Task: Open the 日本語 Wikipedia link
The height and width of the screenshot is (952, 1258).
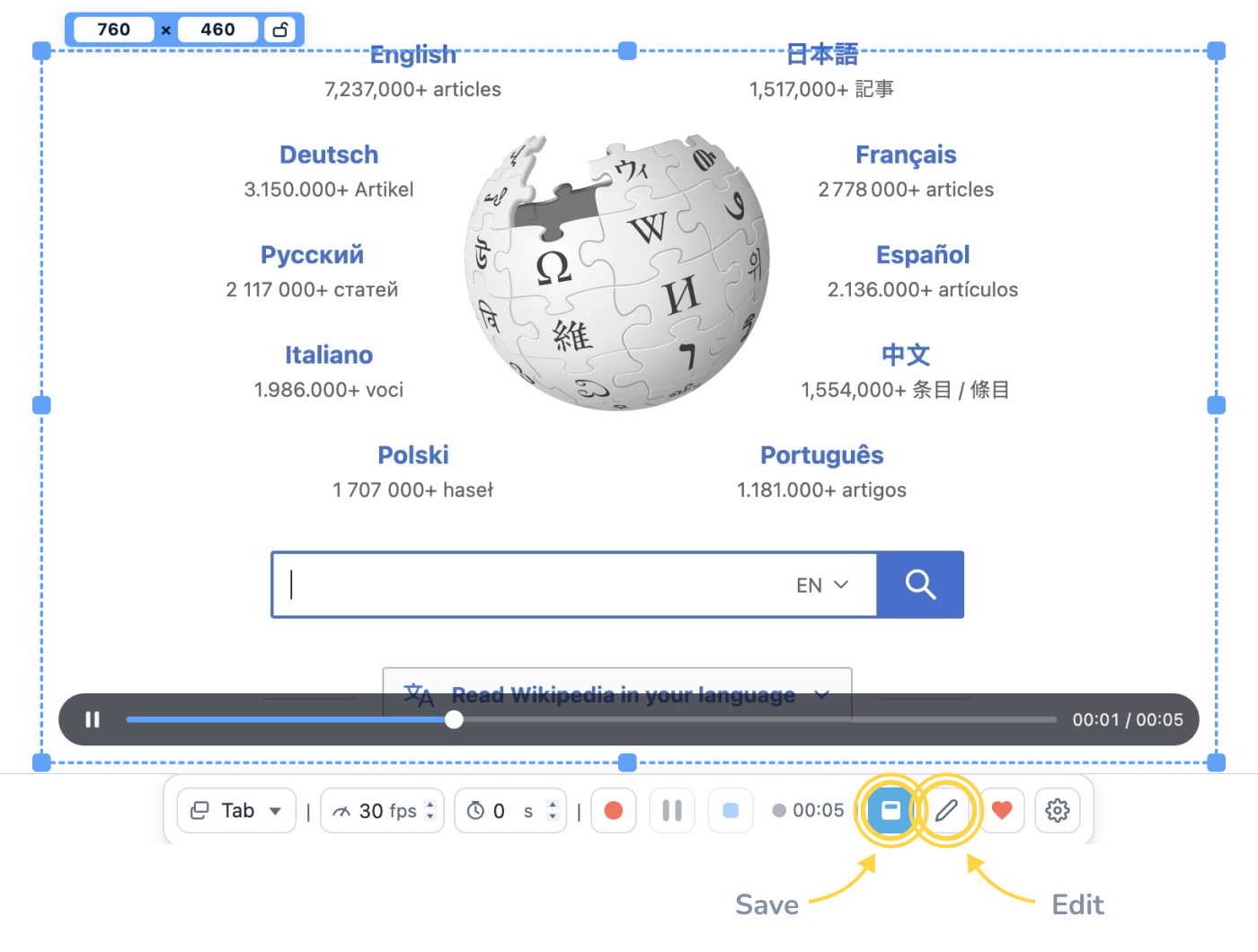Action: click(822, 55)
